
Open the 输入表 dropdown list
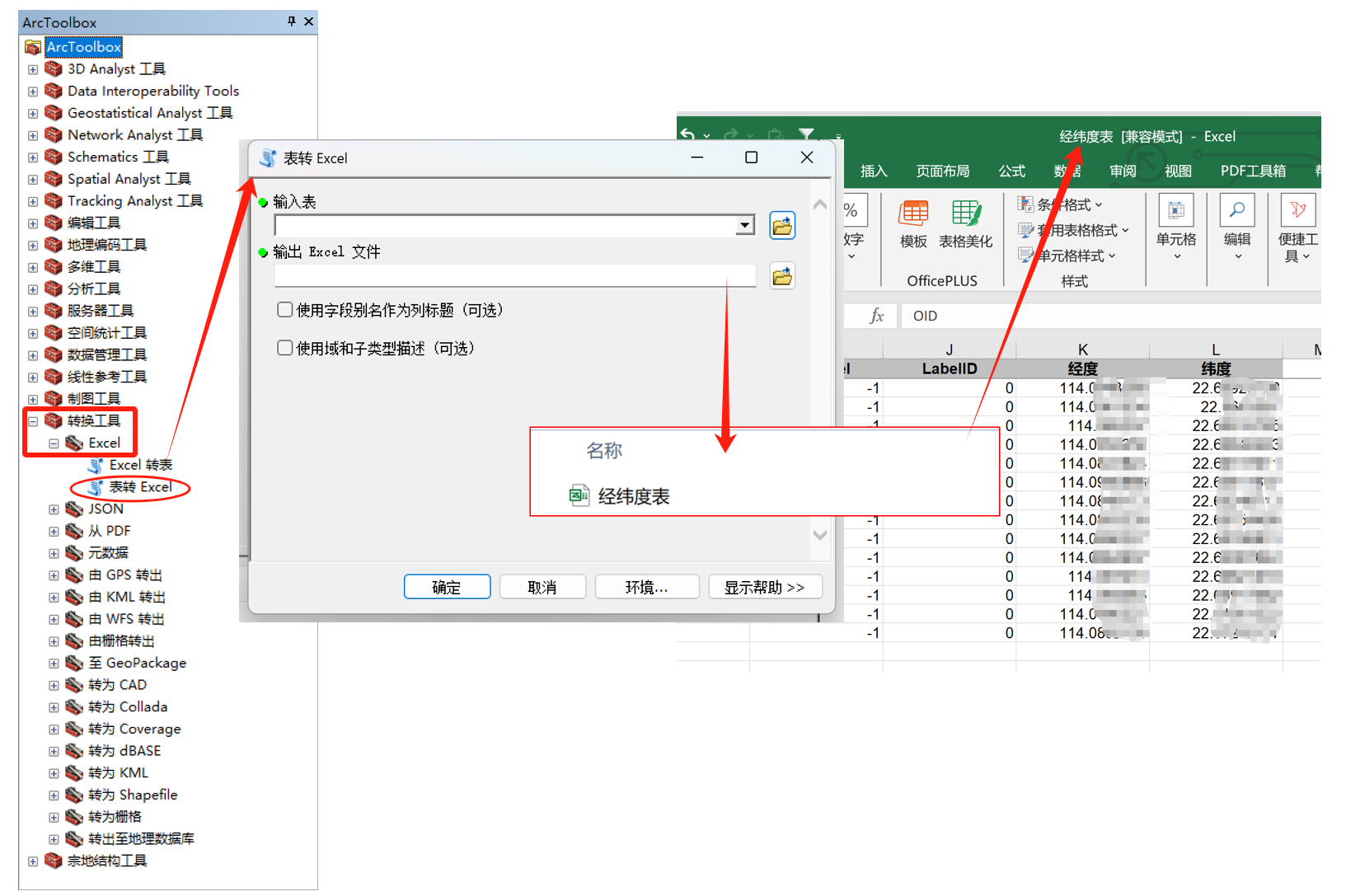pos(745,225)
